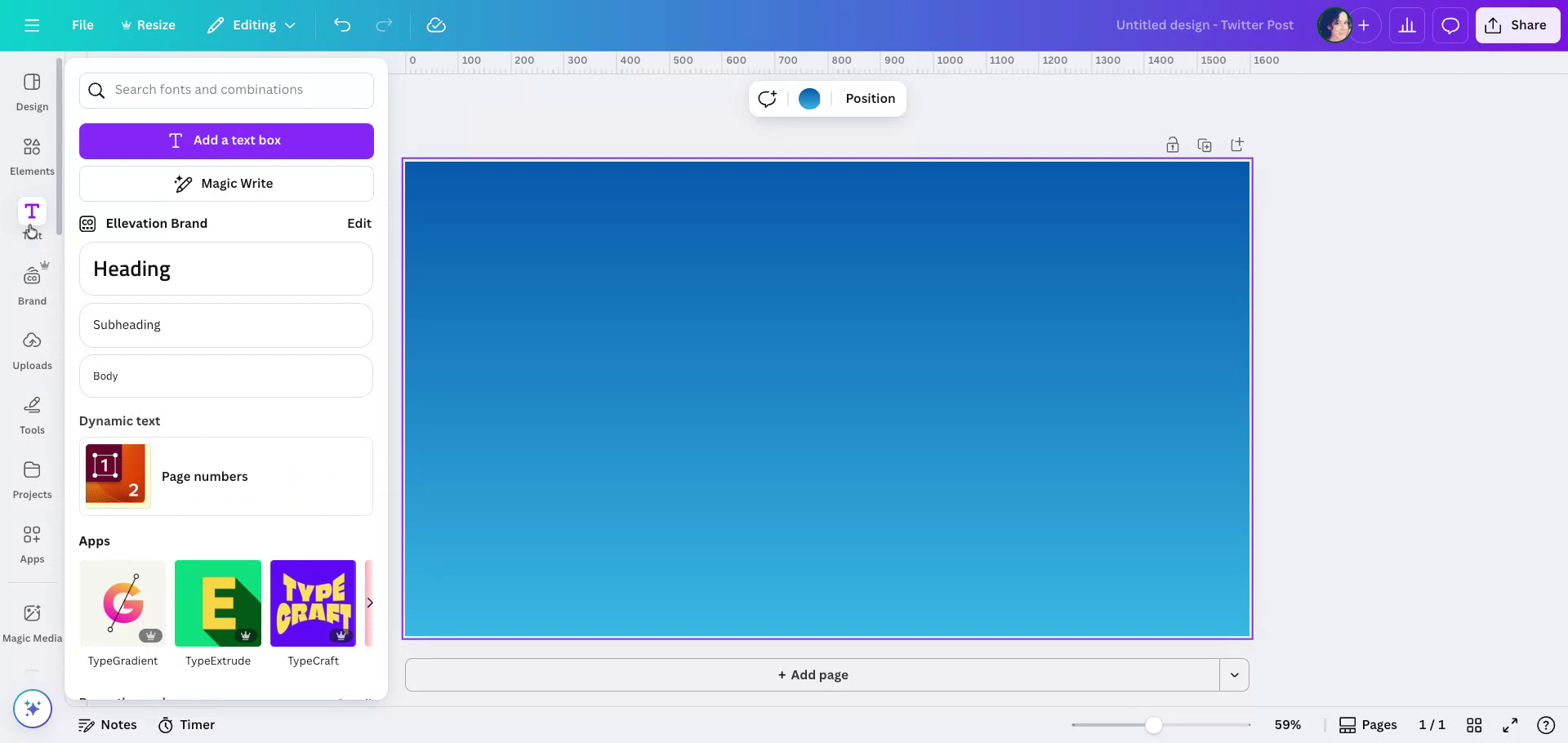
Task: Show more apps with the right arrow
Action: click(370, 603)
